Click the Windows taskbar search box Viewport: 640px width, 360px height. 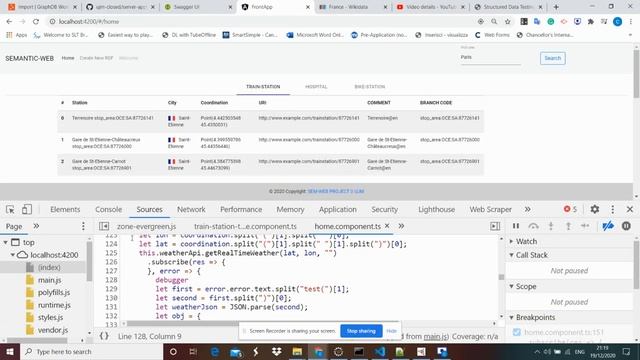(x=91, y=351)
